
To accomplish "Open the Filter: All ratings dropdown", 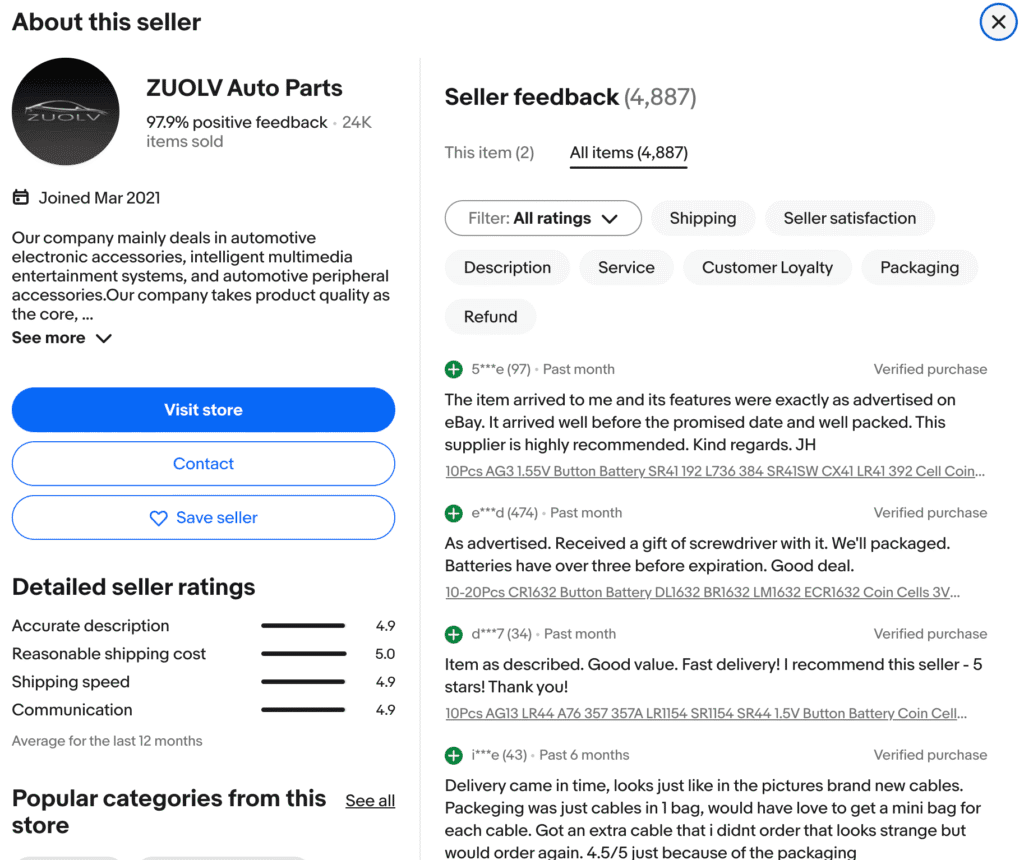I will point(543,218).
